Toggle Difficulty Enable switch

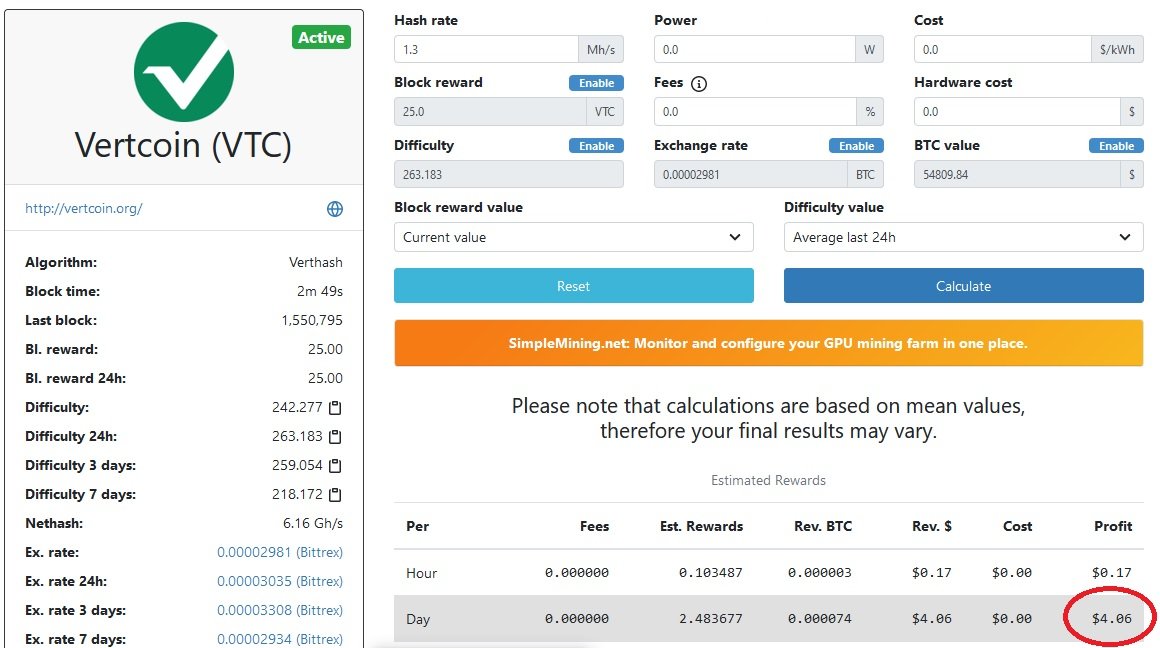point(596,146)
